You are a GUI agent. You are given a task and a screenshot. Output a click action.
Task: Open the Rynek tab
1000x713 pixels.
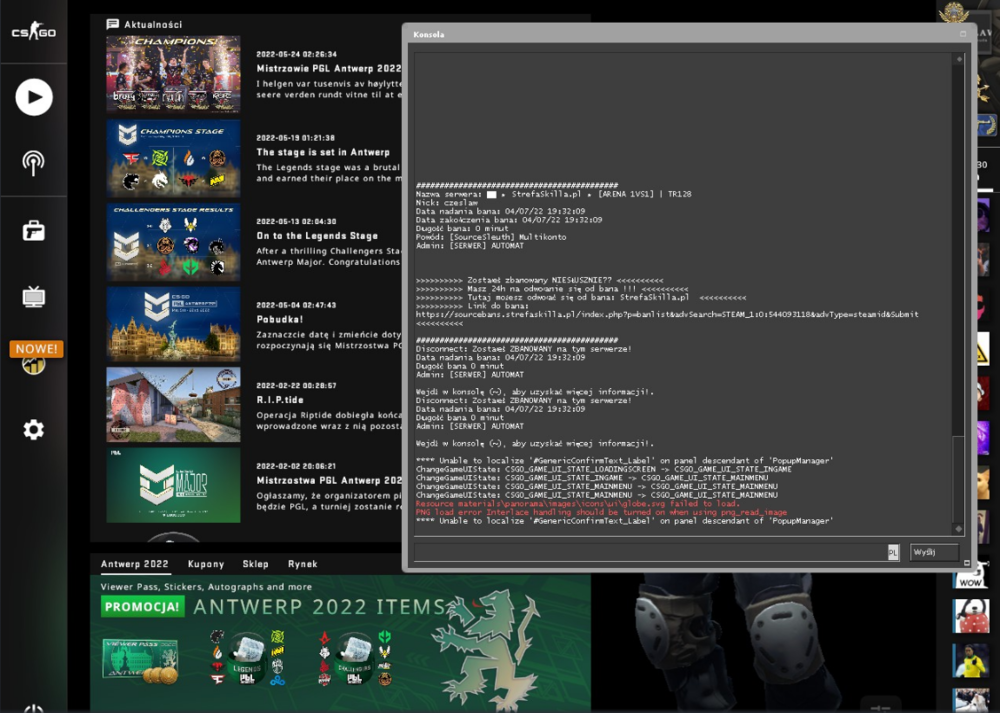pos(302,564)
